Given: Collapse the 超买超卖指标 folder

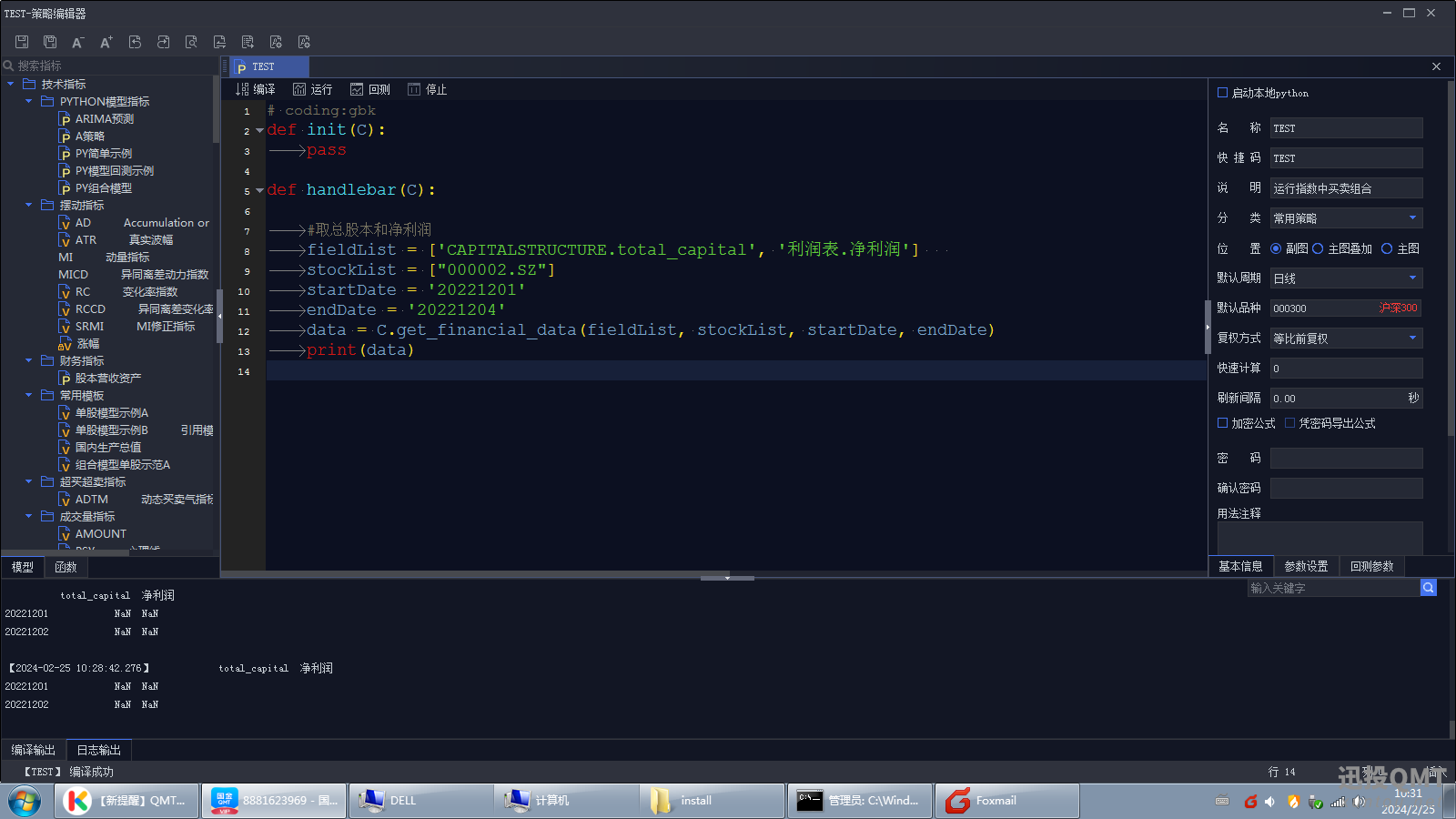Looking at the screenshot, I should [29, 481].
